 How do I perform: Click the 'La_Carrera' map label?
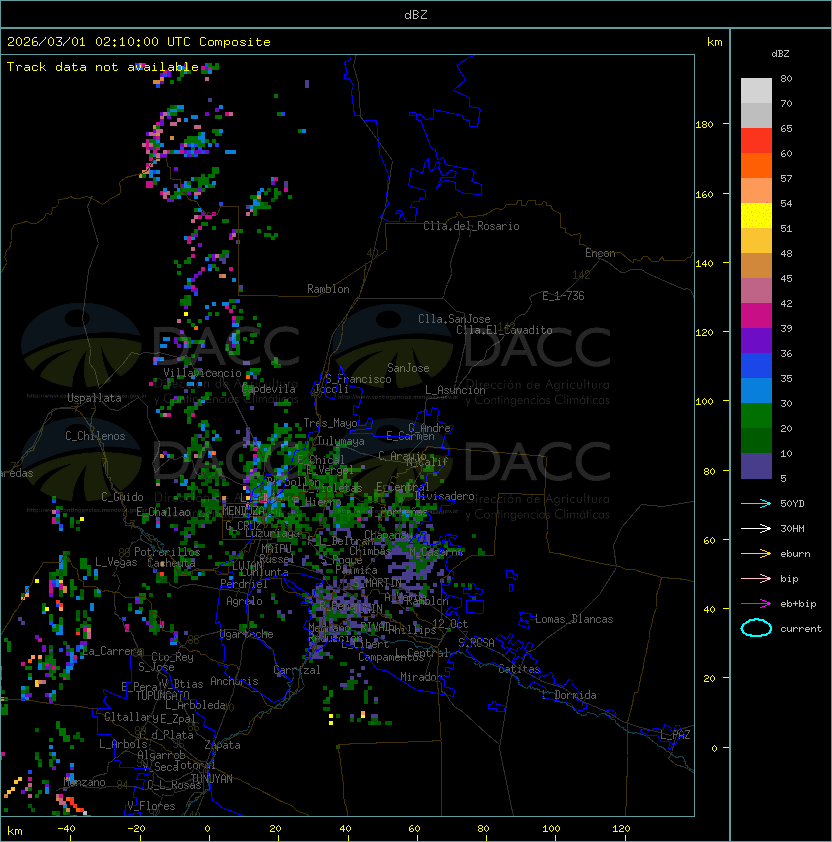pyautogui.click(x=112, y=651)
